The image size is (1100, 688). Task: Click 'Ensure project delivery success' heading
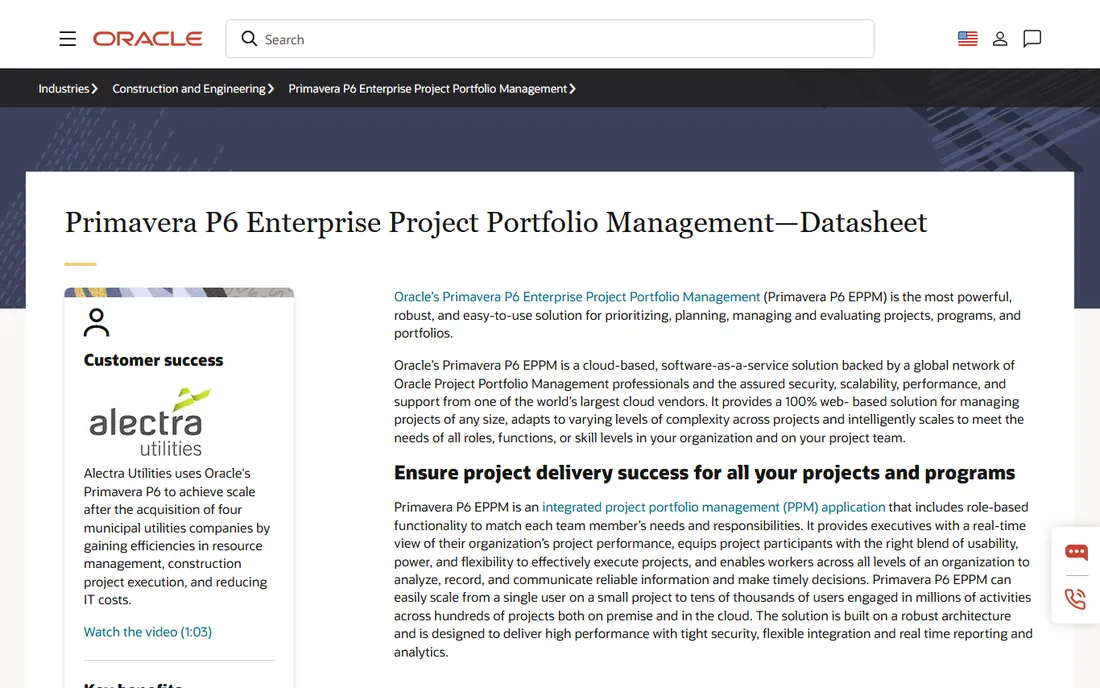click(704, 473)
